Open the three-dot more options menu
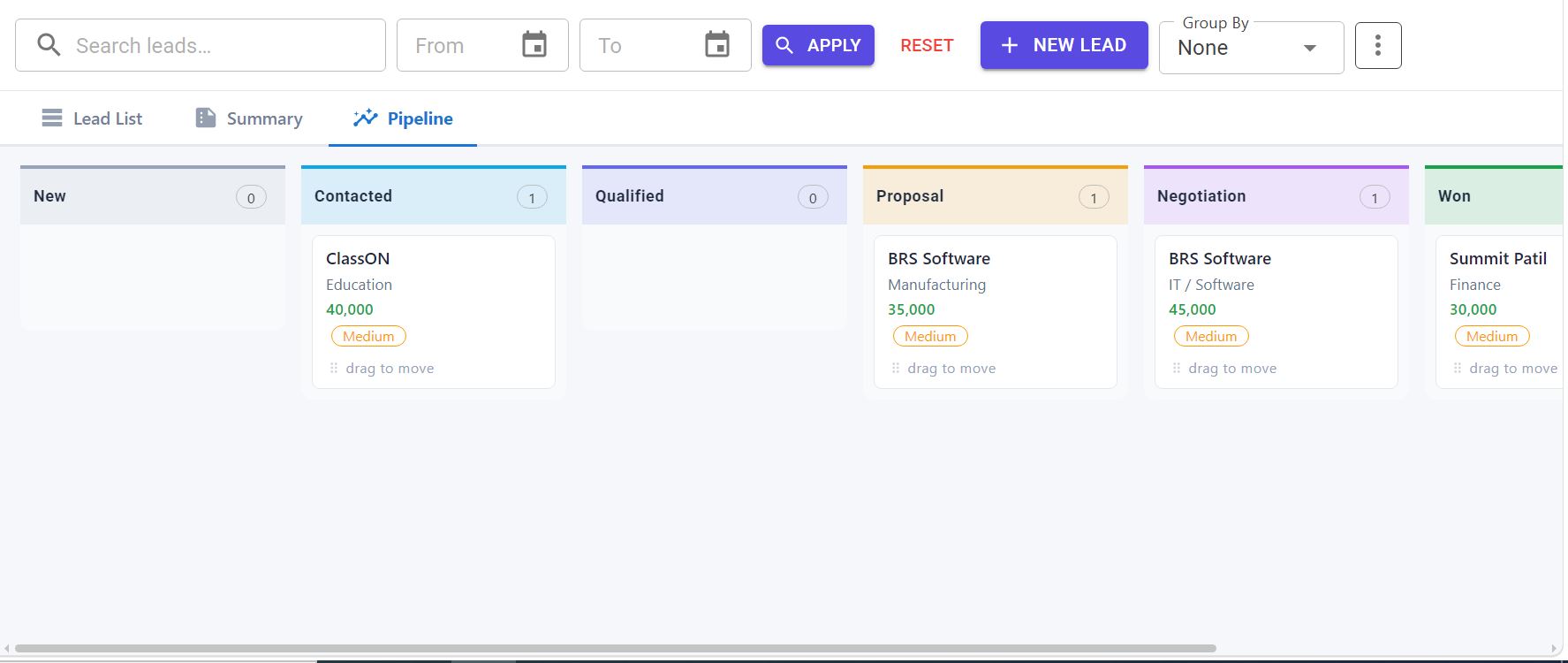The image size is (1568, 663). 1378,45
